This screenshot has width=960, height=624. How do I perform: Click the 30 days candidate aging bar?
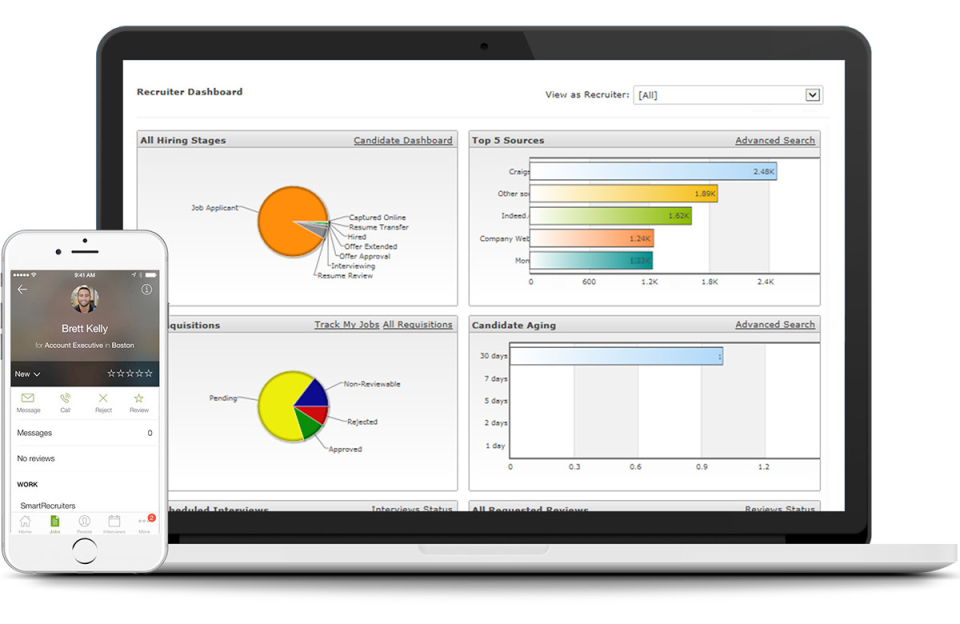point(616,356)
